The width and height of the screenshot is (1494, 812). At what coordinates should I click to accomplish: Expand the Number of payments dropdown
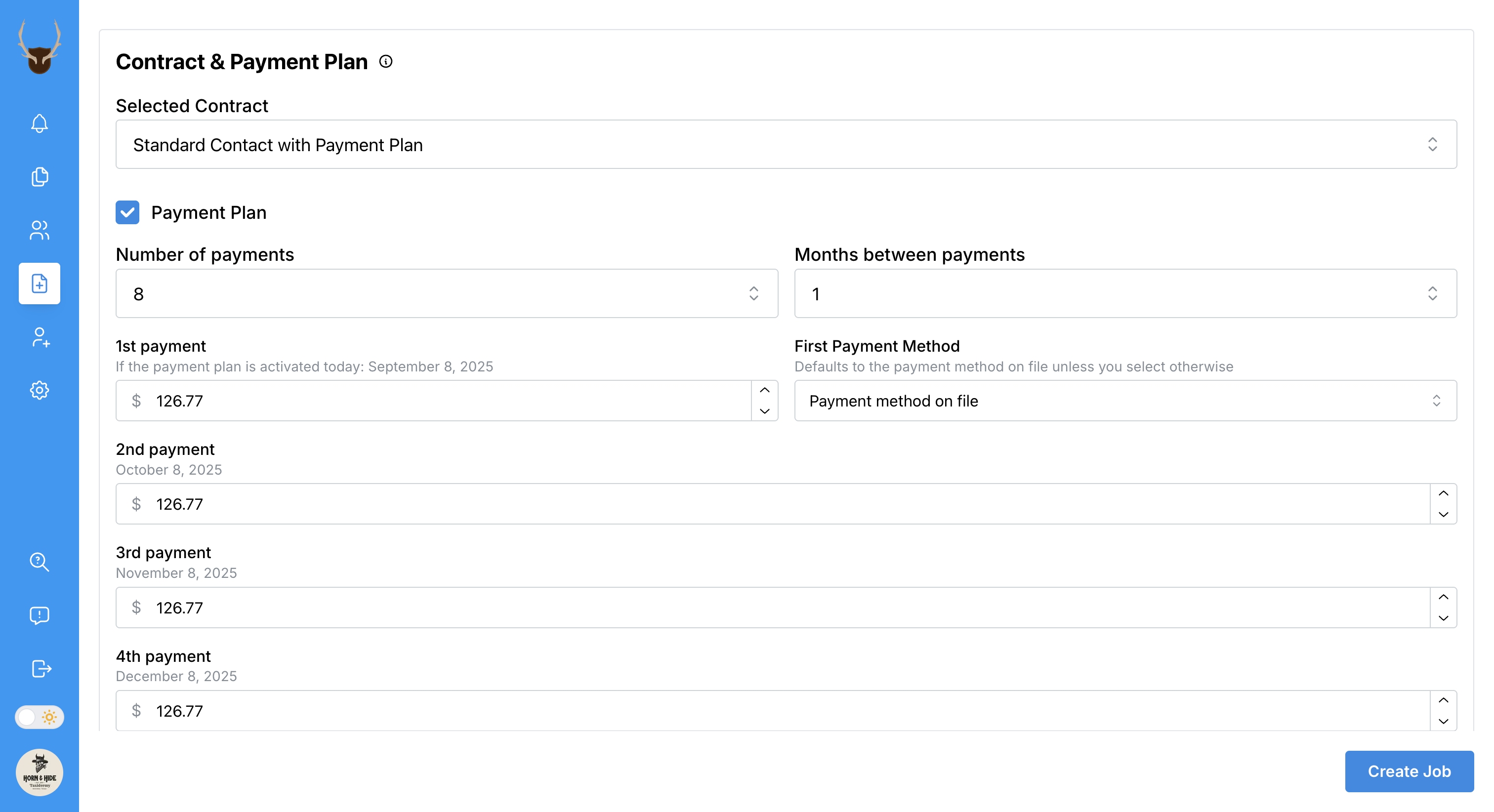[447, 293]
